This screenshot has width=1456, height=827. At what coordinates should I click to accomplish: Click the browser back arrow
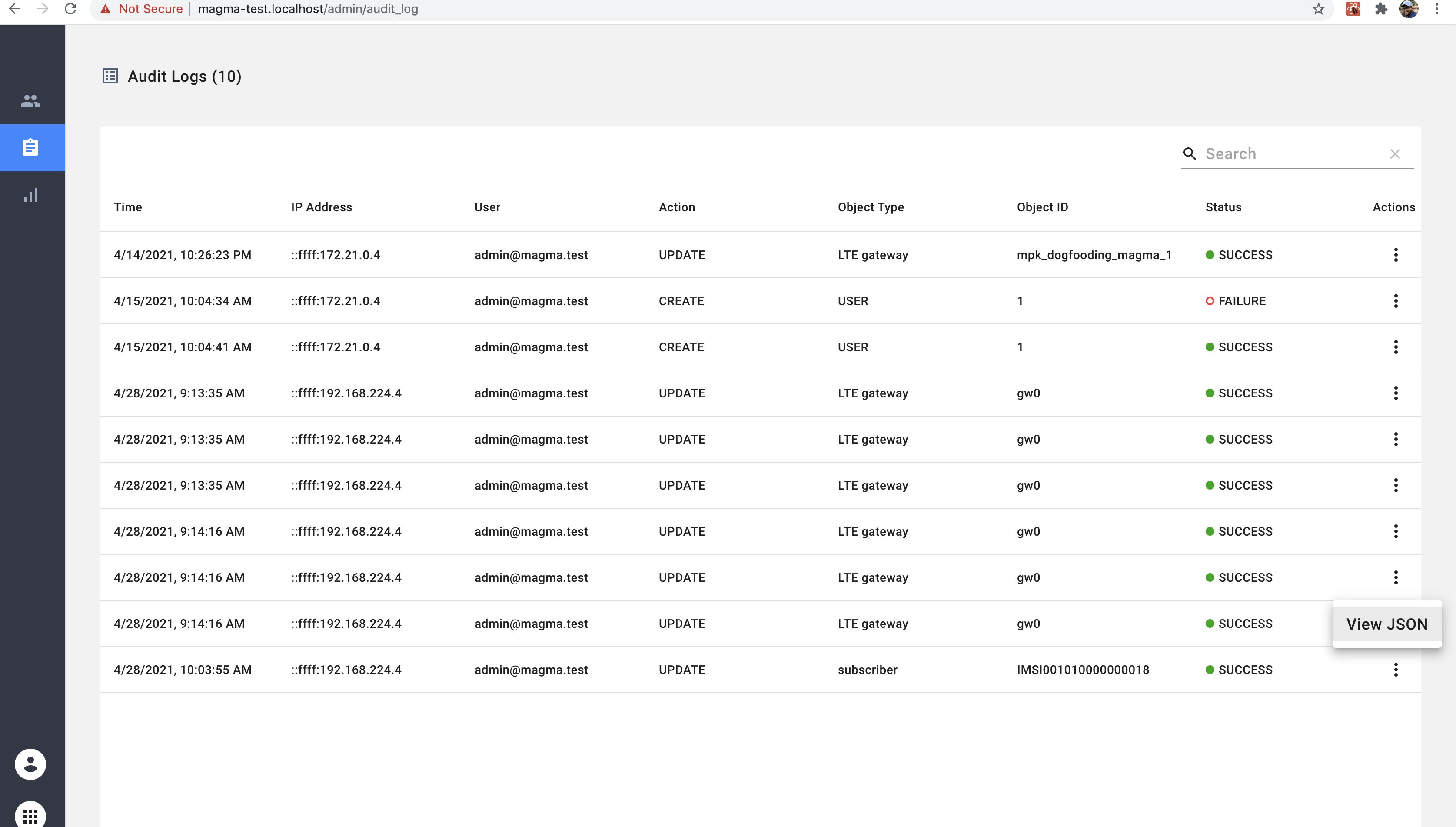(x=15, y=9)
